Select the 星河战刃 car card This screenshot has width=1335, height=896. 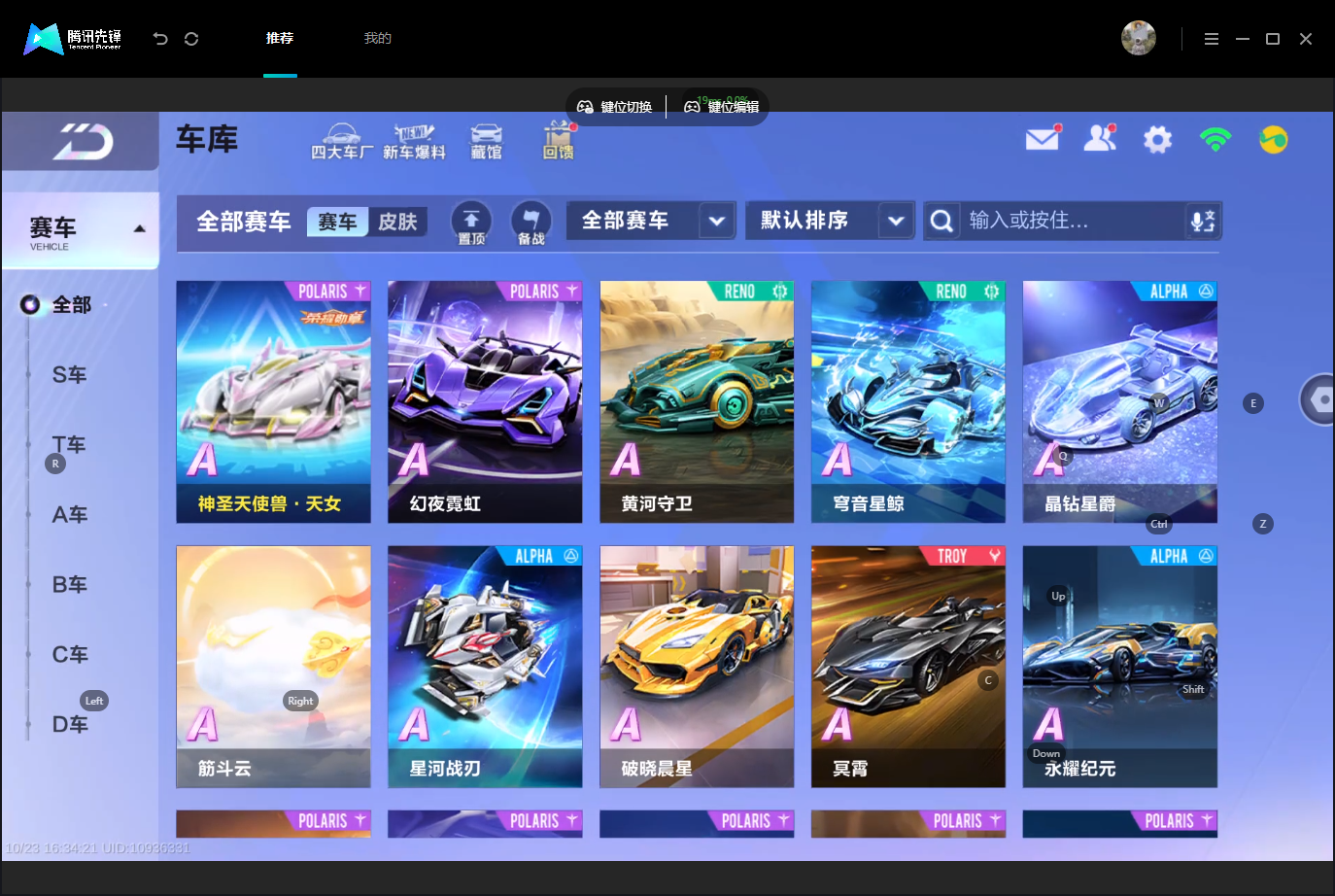[485, 667]
